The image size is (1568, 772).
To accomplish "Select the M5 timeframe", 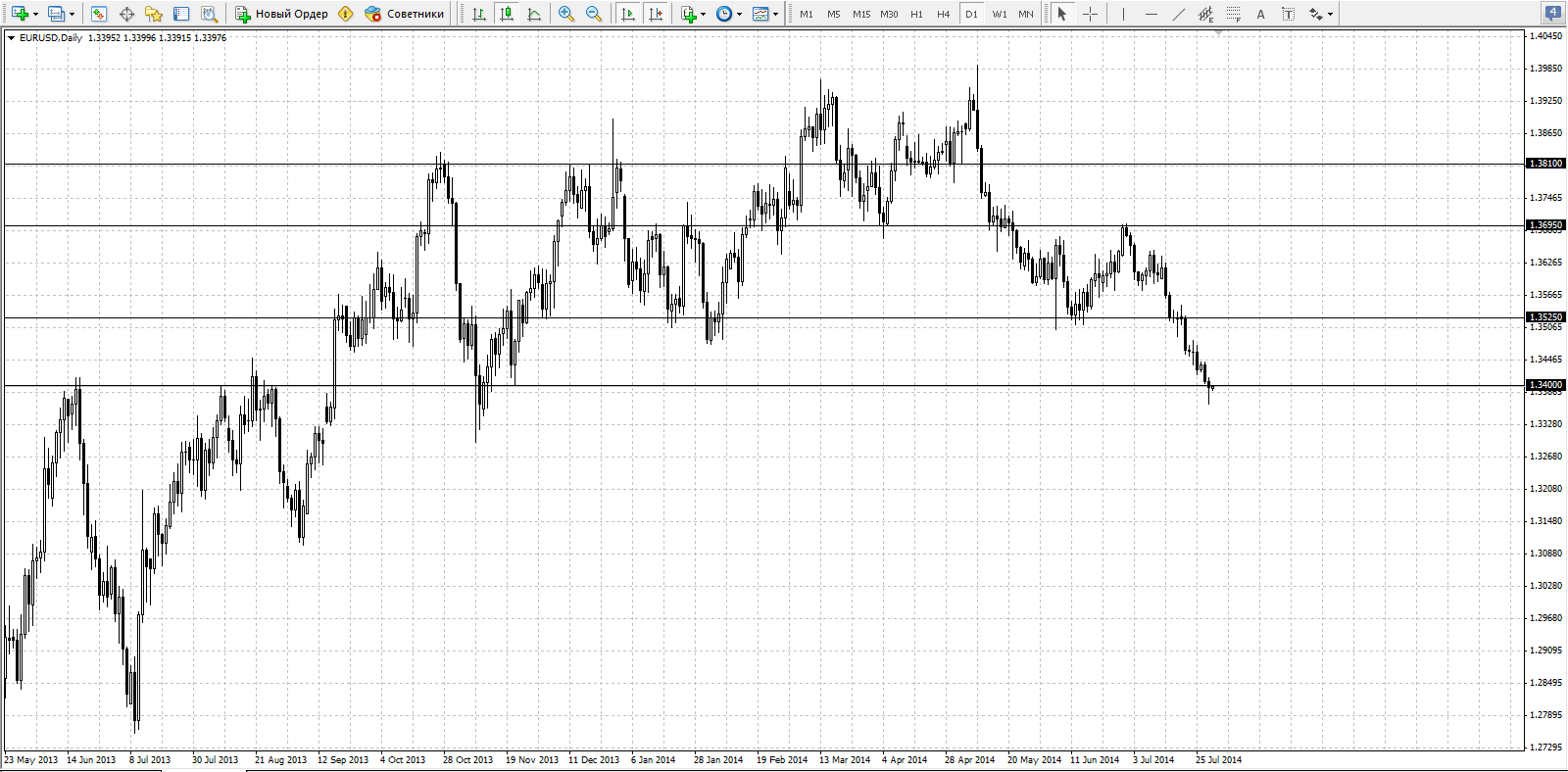I will pyautogui.click(x=834, y=14).
